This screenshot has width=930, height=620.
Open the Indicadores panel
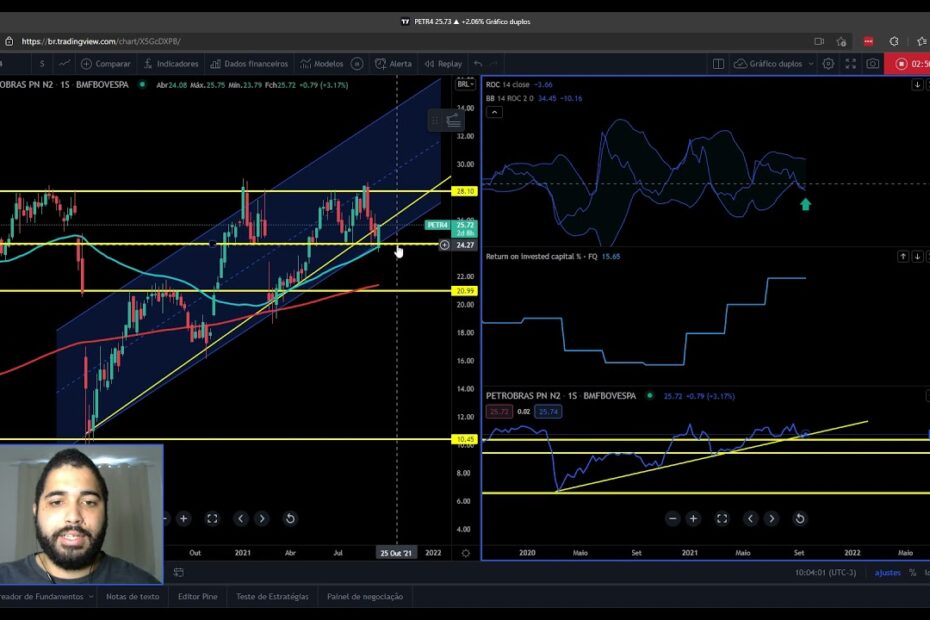pos(171,63)
